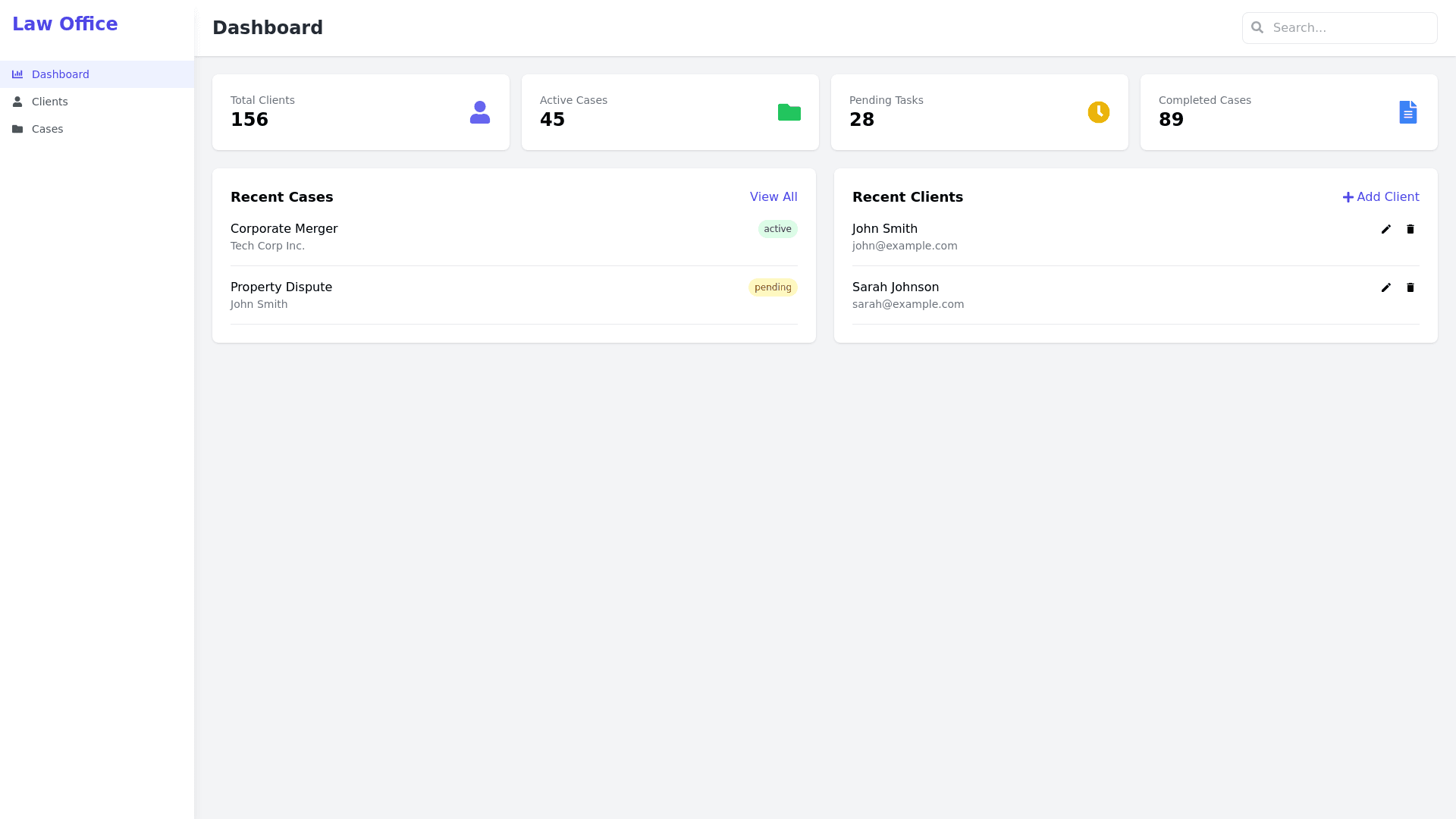Click the Clients person icon in sidebar

coord(17,101)
